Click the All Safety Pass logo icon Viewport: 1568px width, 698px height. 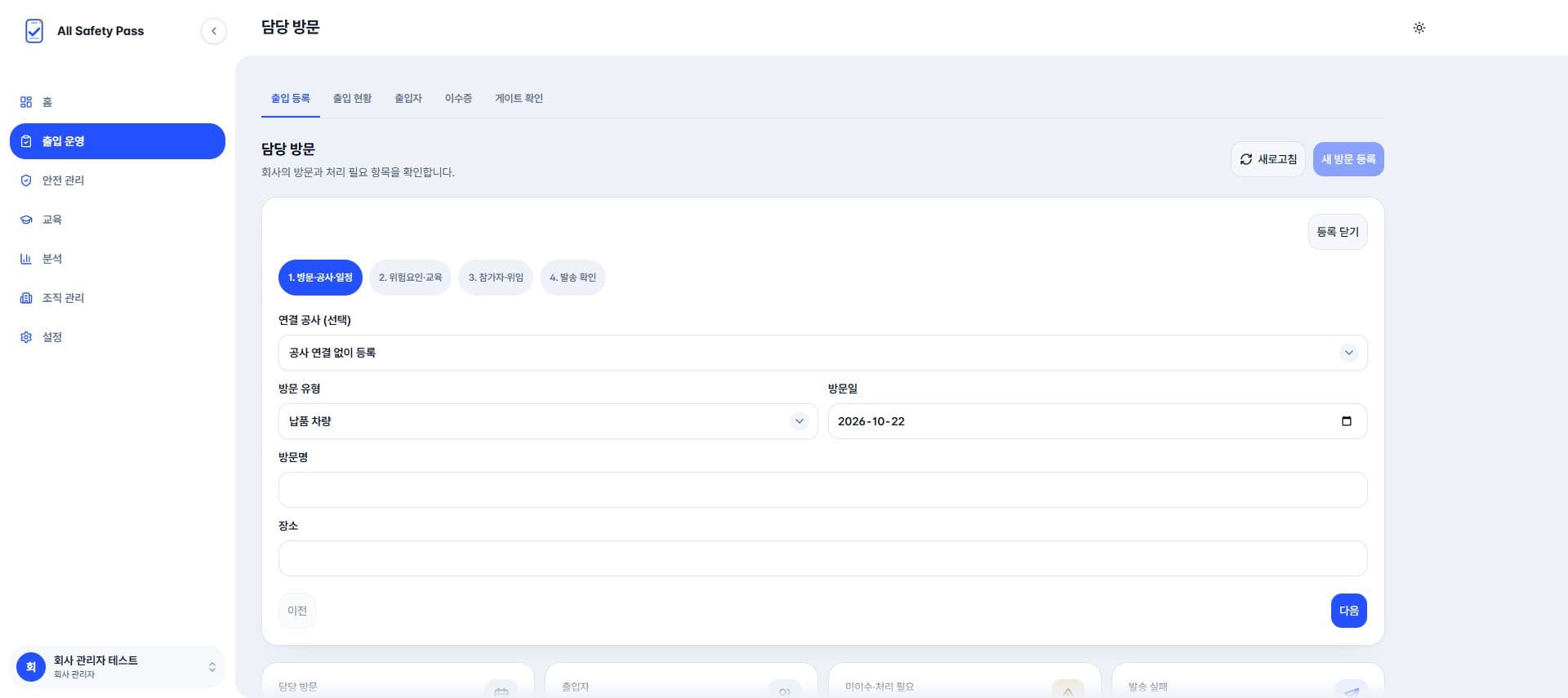[x=34, y=31]
